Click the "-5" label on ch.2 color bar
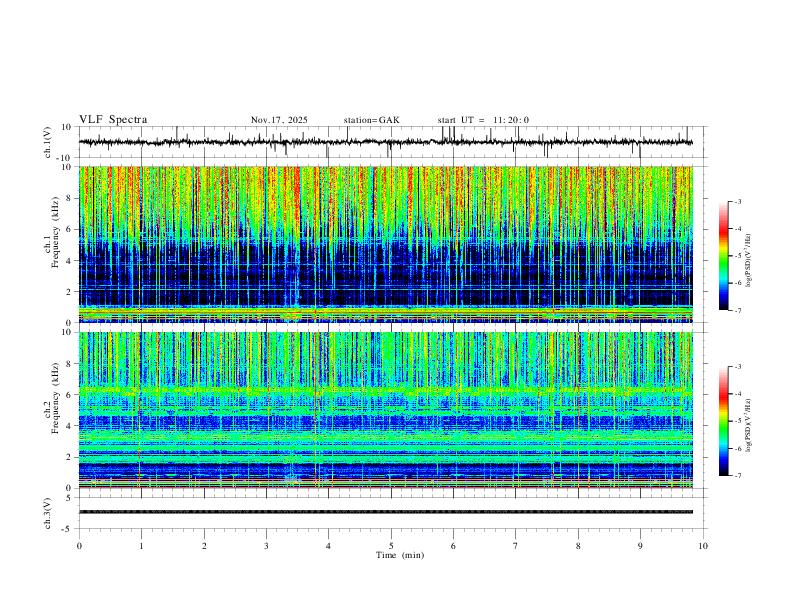This screenshot has width=792, height=612. (737, 421)
